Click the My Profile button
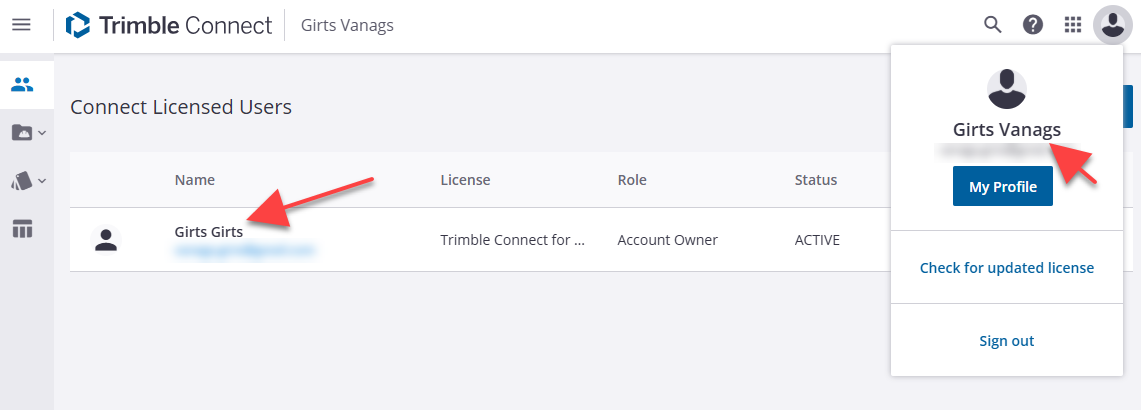 [1002, 187]
